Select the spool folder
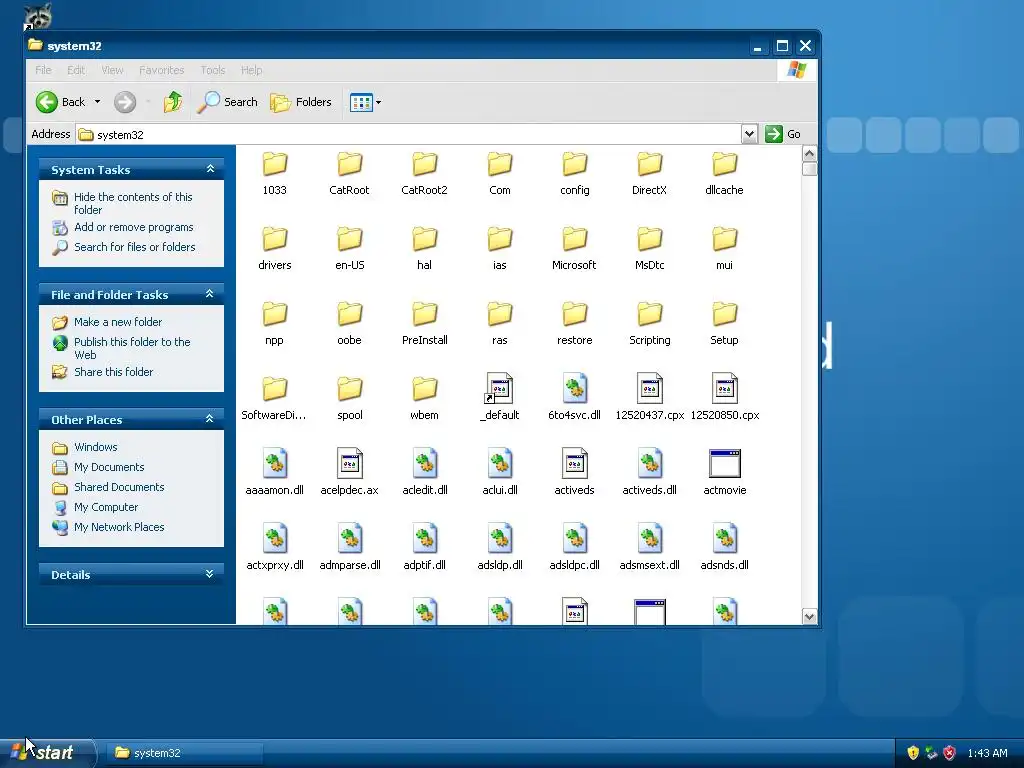This screenshot has width=1024, height=768. [x=349, y=399]
